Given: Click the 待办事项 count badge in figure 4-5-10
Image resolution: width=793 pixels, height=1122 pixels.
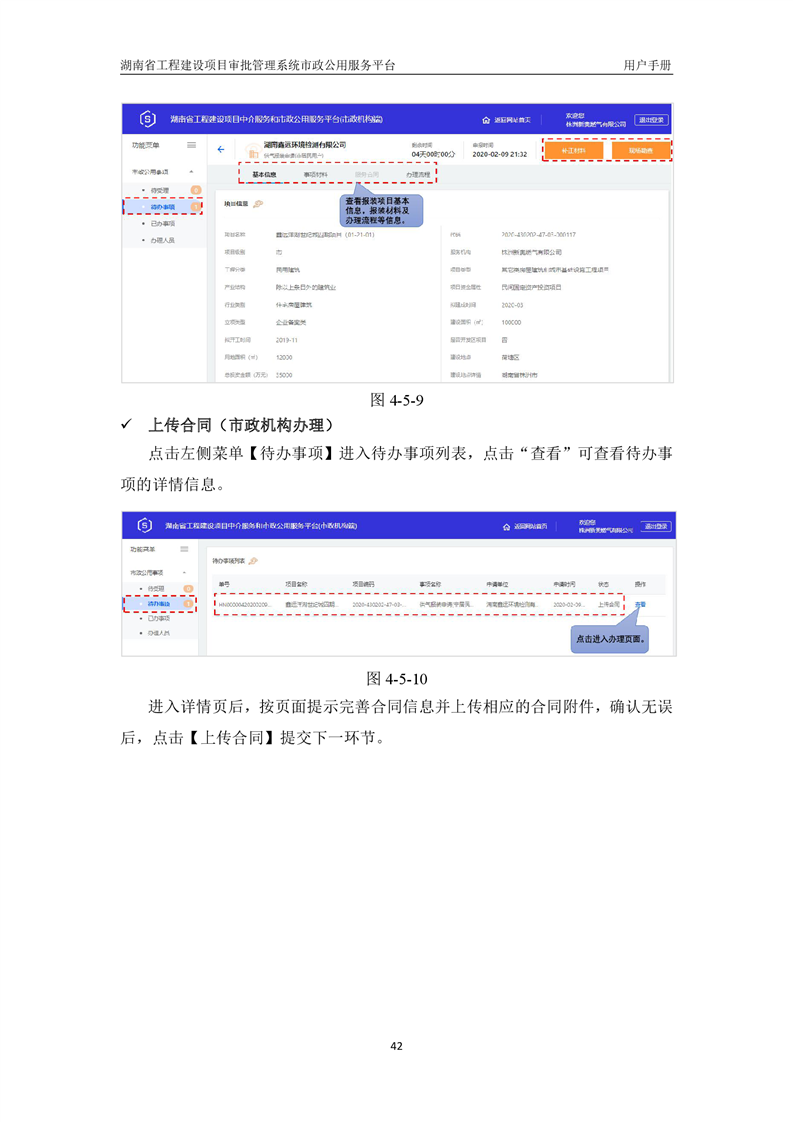Looking at the screenshot, I should 188,604.
